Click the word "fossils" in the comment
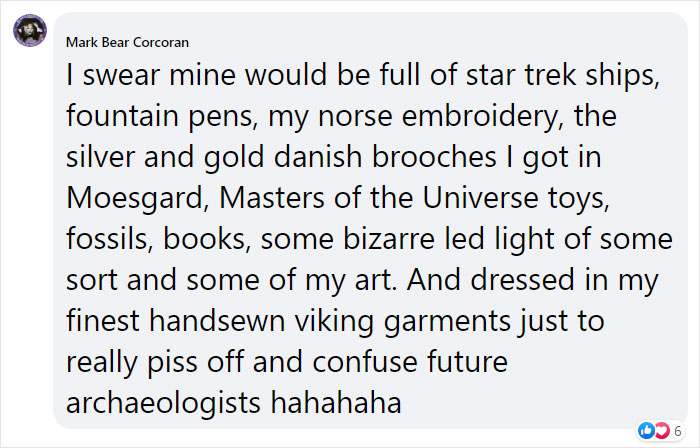This screenshot has height=448, width=700. tap(107, 239)
